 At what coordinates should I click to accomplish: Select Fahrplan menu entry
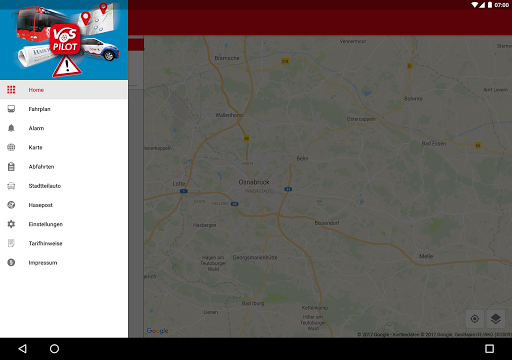(64, 109)
